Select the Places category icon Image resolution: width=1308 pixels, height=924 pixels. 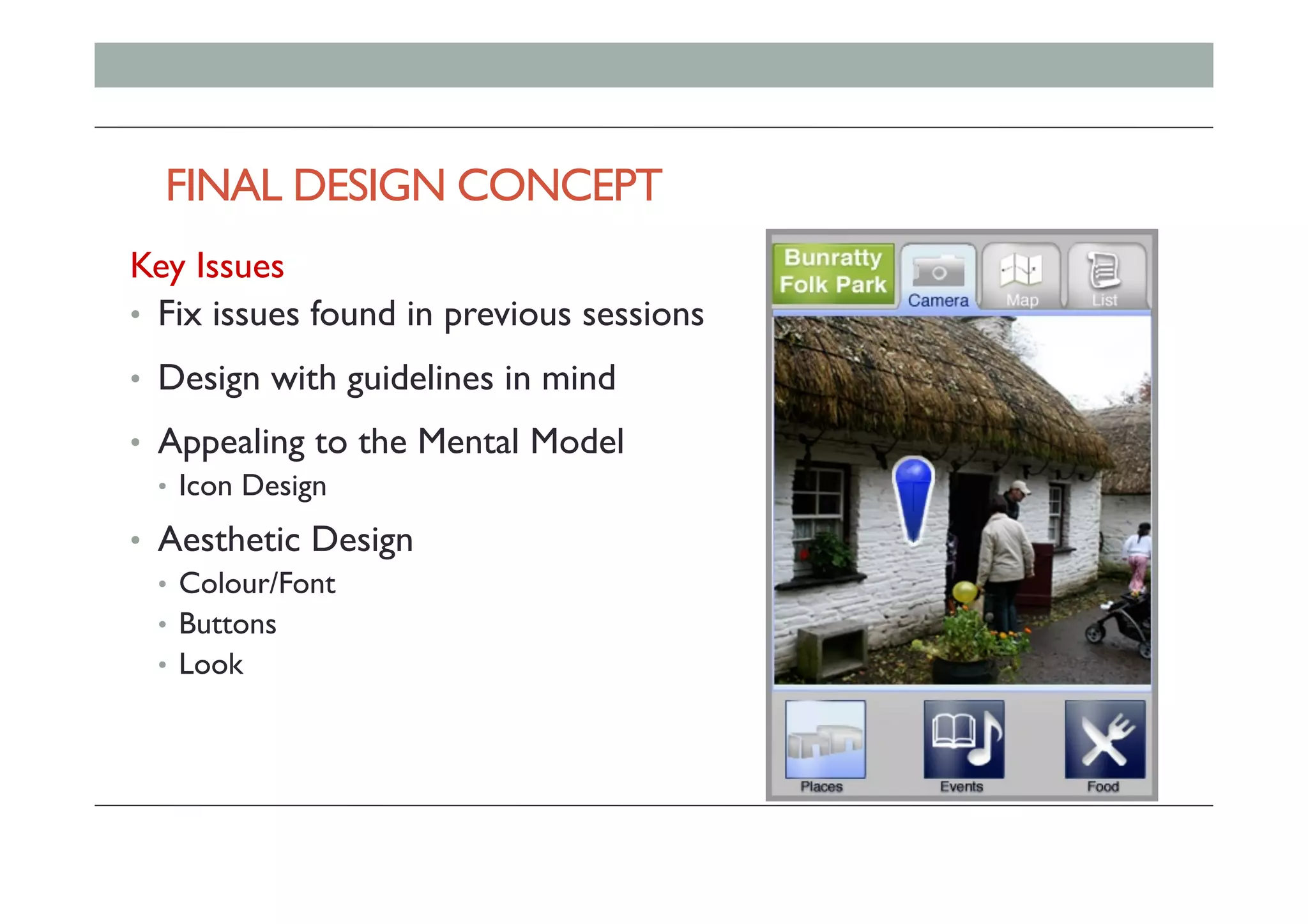(x=825, y=739)
